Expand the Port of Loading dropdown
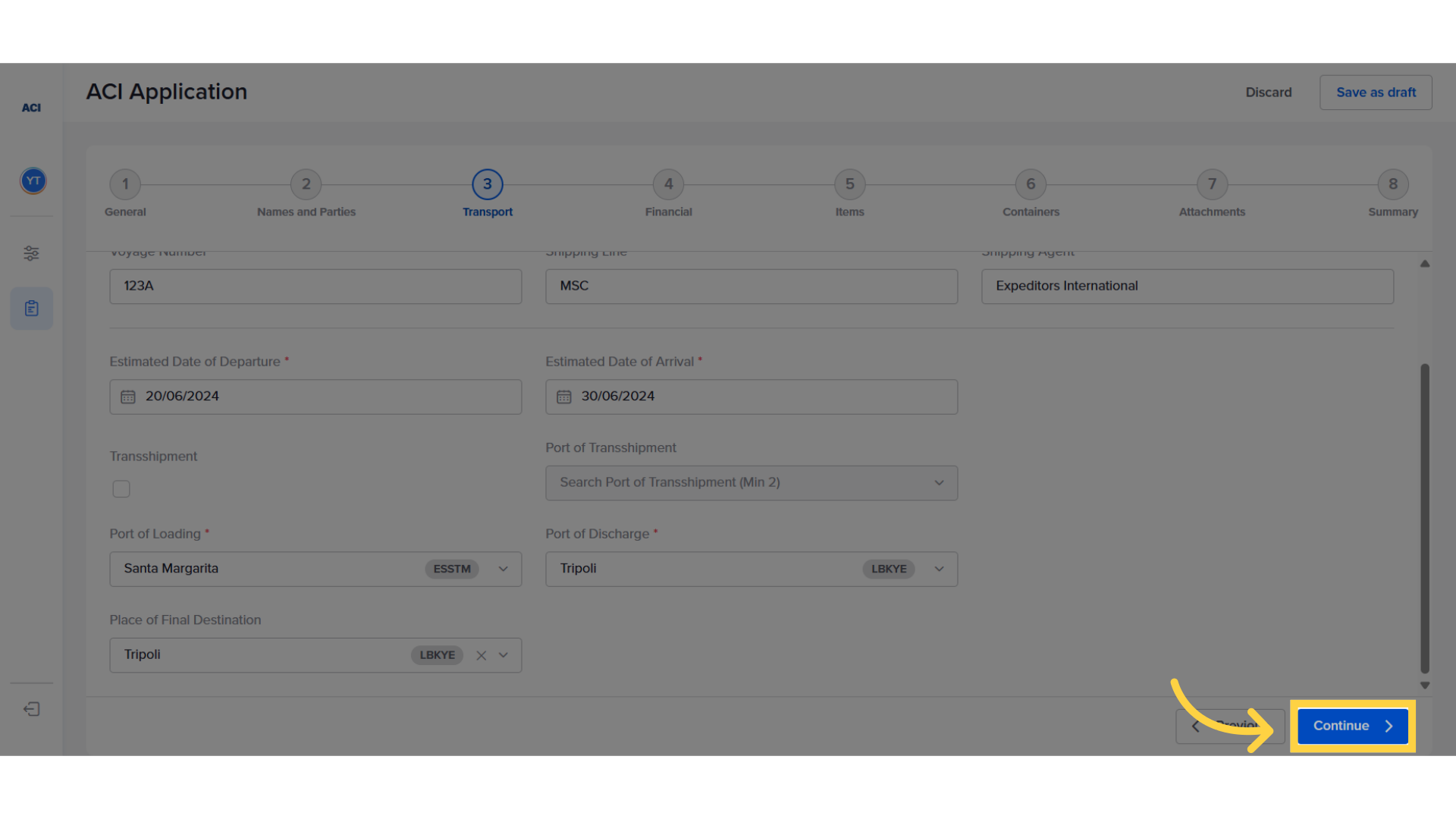Image resolution: width=1456 pixels, height=819 pixels. tap(503, 569)
